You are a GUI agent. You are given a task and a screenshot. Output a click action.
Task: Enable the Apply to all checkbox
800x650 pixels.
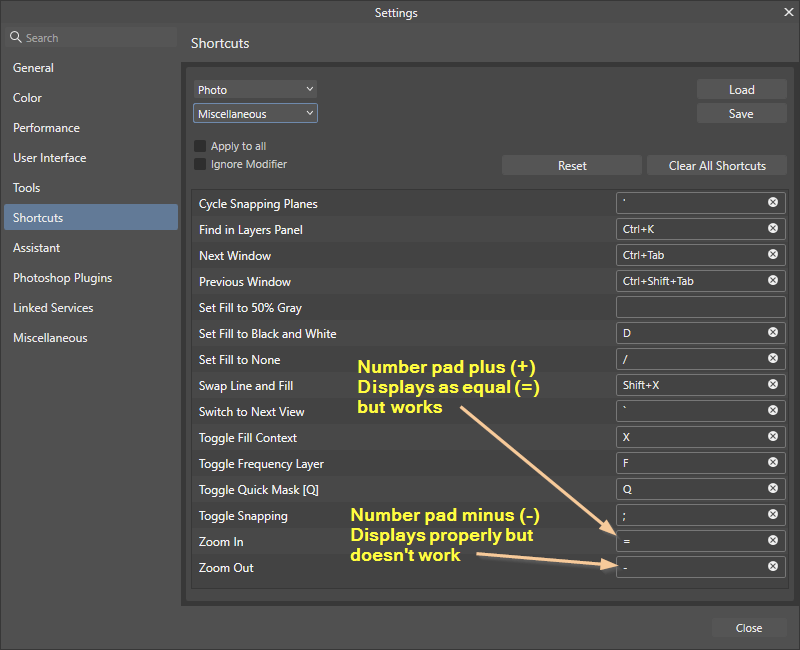(201, 144)
